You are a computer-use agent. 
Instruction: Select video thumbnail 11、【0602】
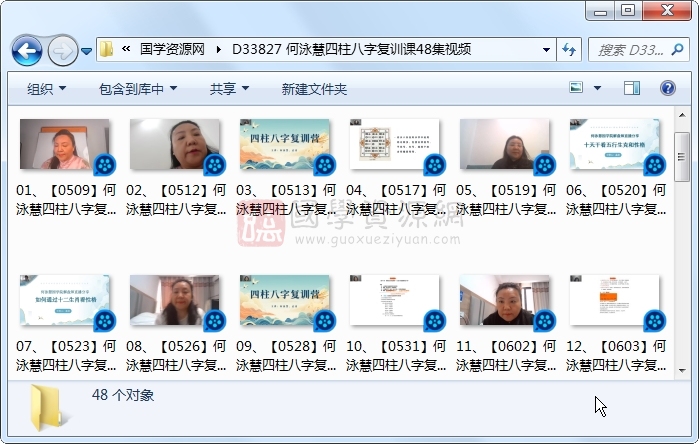coord(507,302)
